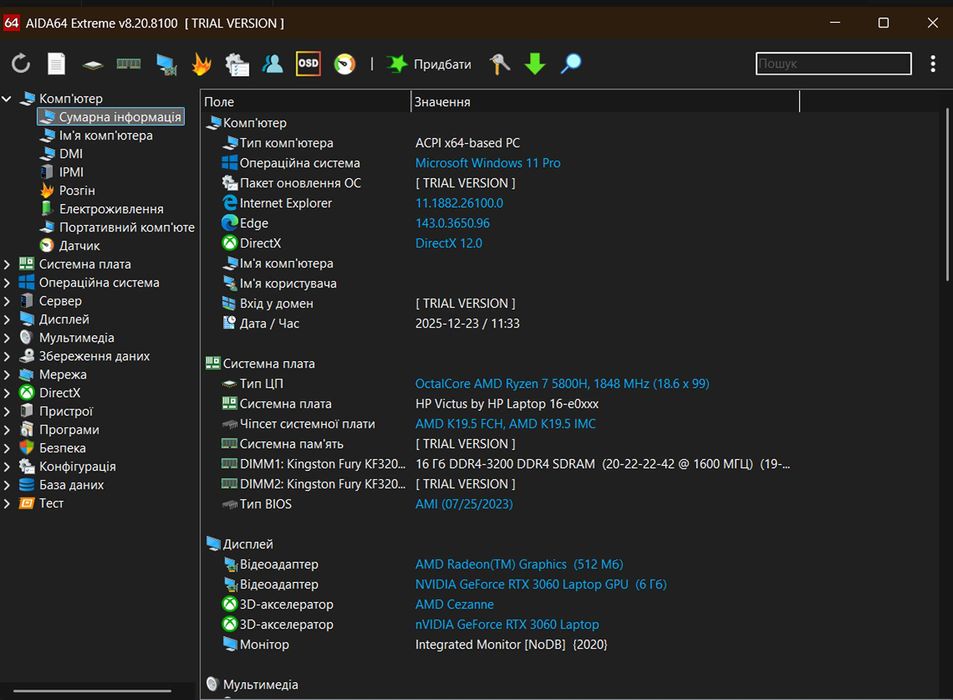Open the OctalCore AMD Ryzen 7 5800H link

click(x=562, y=383)
